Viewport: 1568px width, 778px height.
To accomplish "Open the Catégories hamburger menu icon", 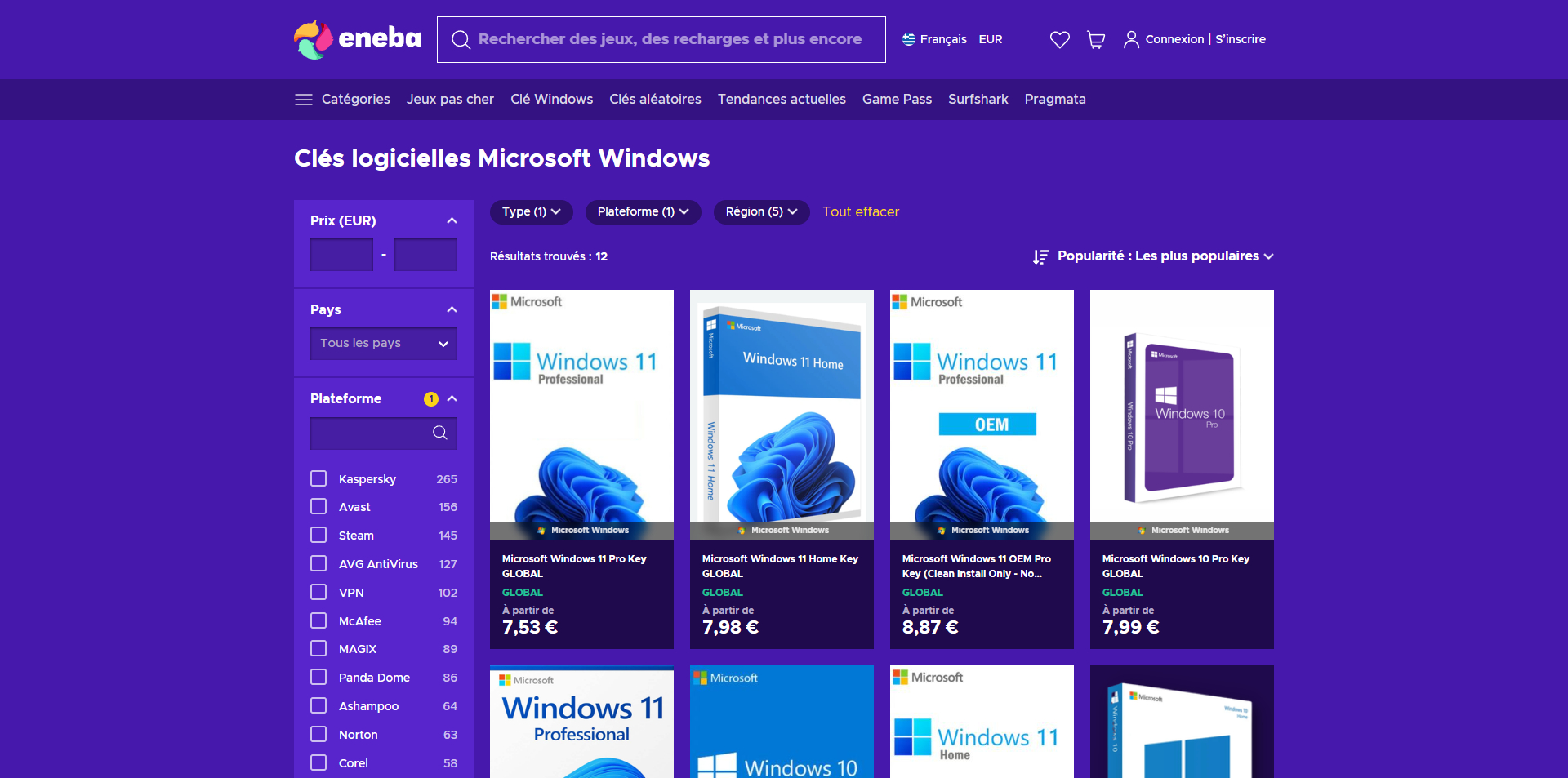I will pos(304,100).
